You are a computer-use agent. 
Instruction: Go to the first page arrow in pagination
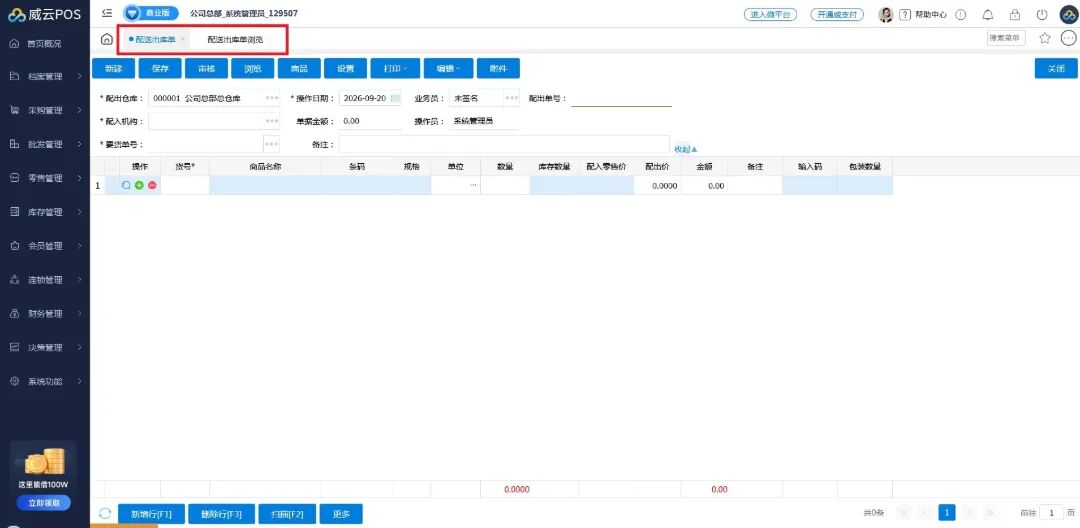coord(904,513)
